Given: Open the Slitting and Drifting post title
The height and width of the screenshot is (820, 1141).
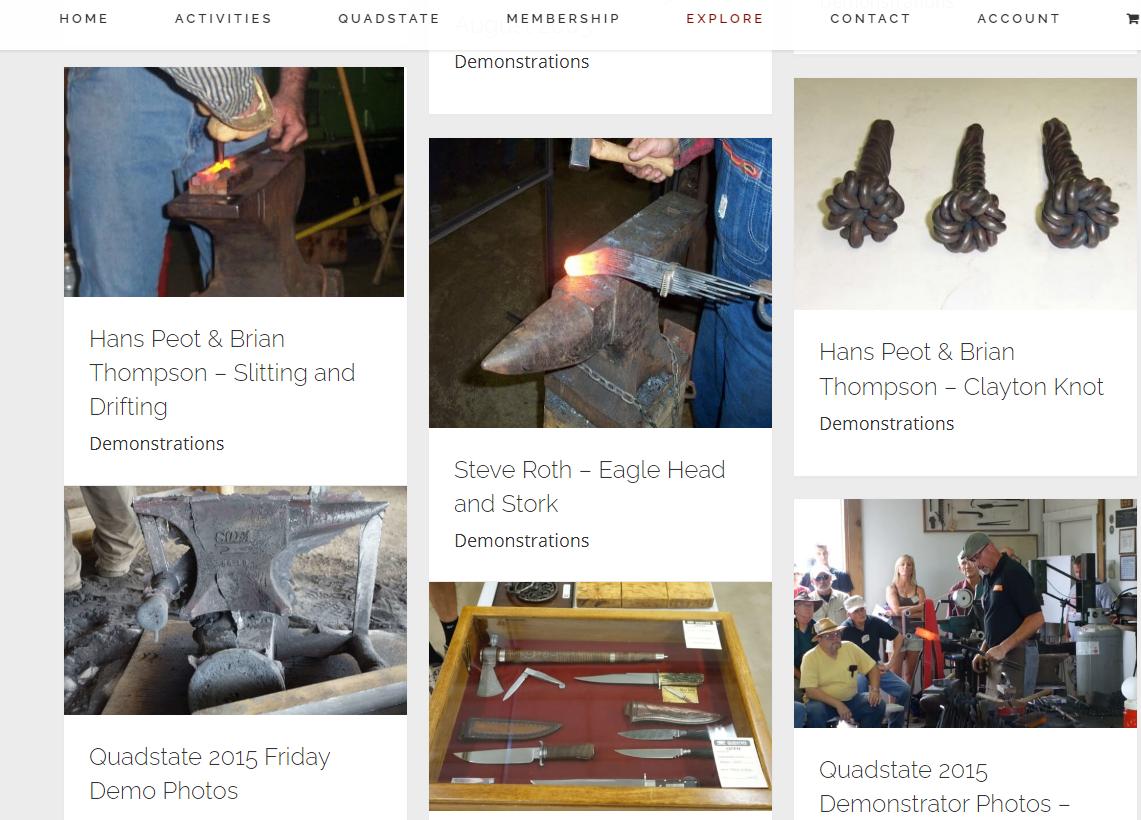Looking at the screenshot, I should tap(222, 373).
